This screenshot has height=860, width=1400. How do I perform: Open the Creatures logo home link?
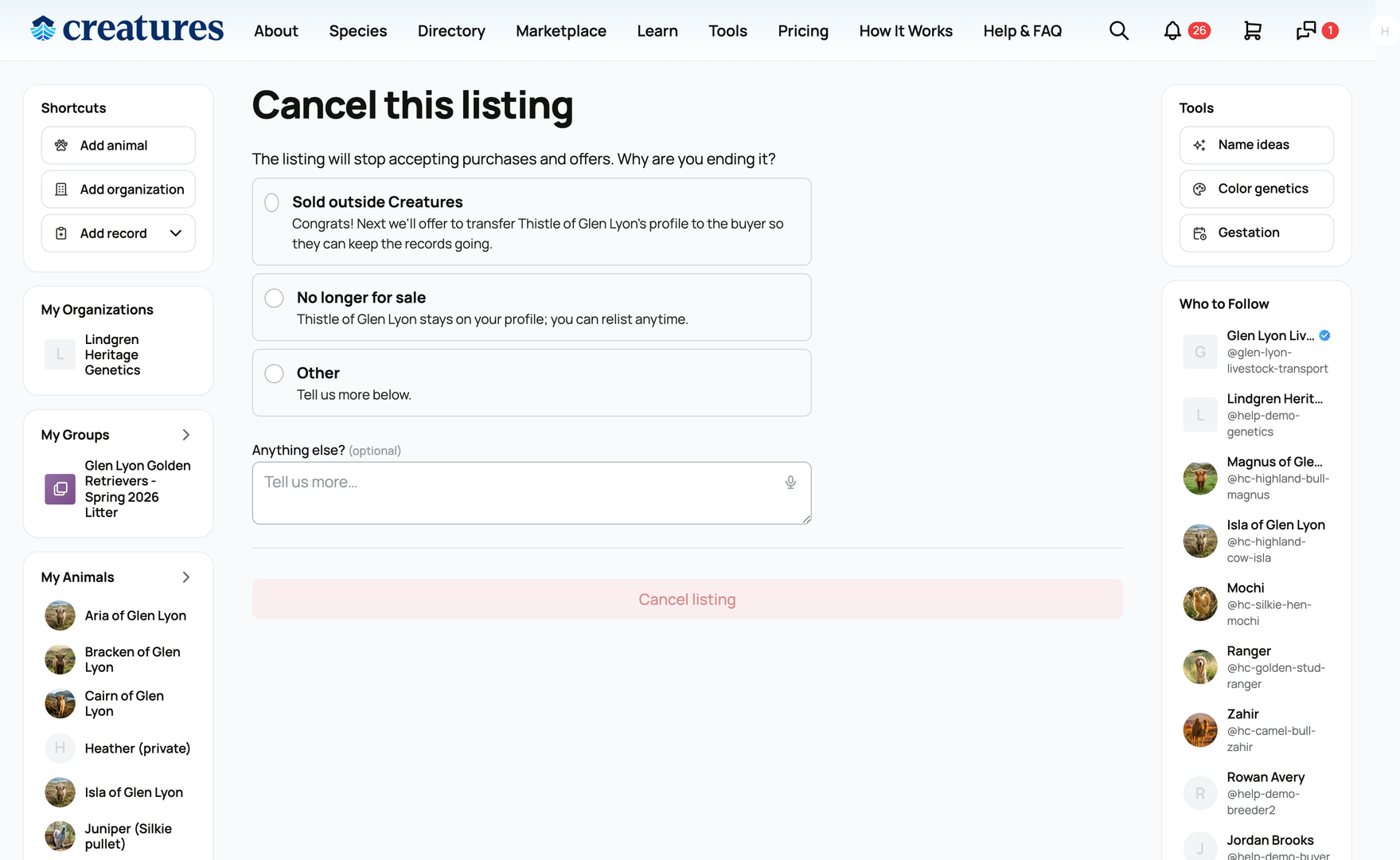pyautogui.click(x=127, y=29)
